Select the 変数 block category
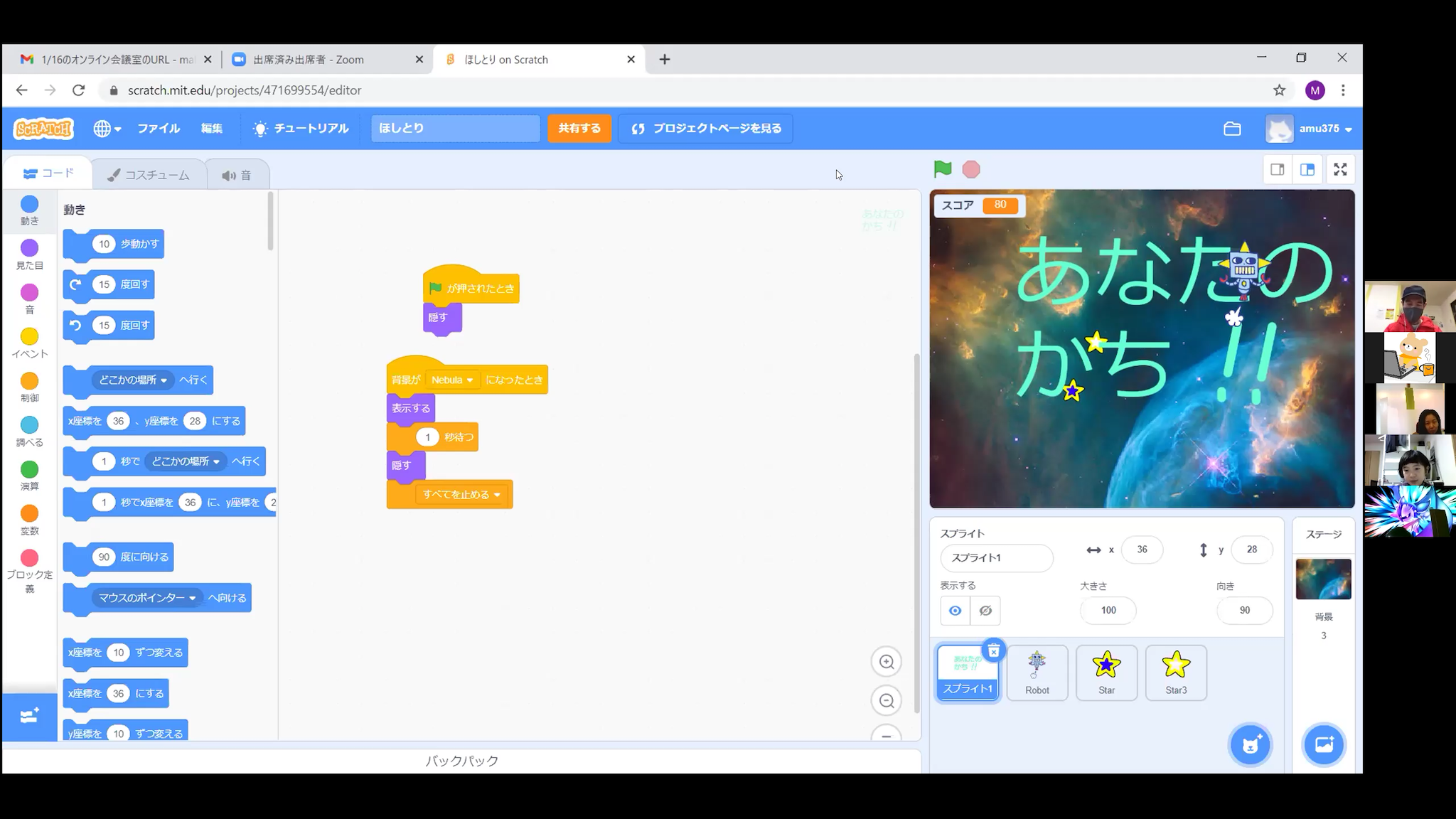The image size is (1456, 819). click(29, 520)
